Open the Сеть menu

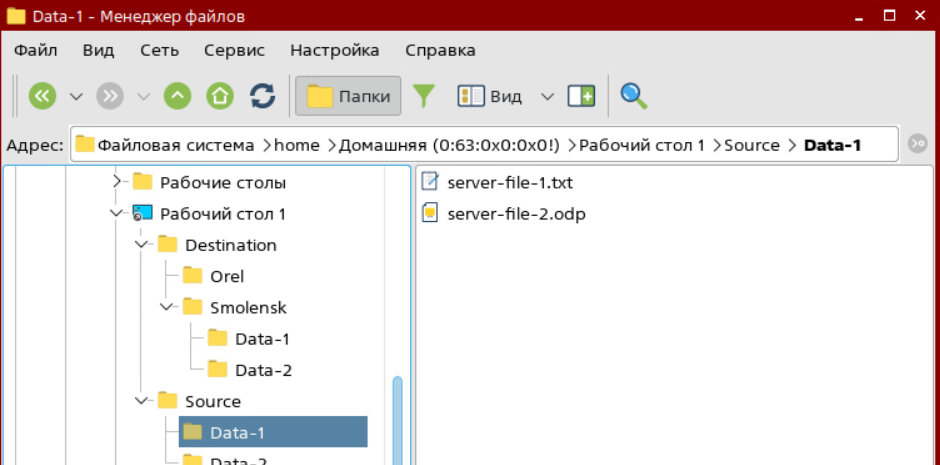(x=159, y=50)
